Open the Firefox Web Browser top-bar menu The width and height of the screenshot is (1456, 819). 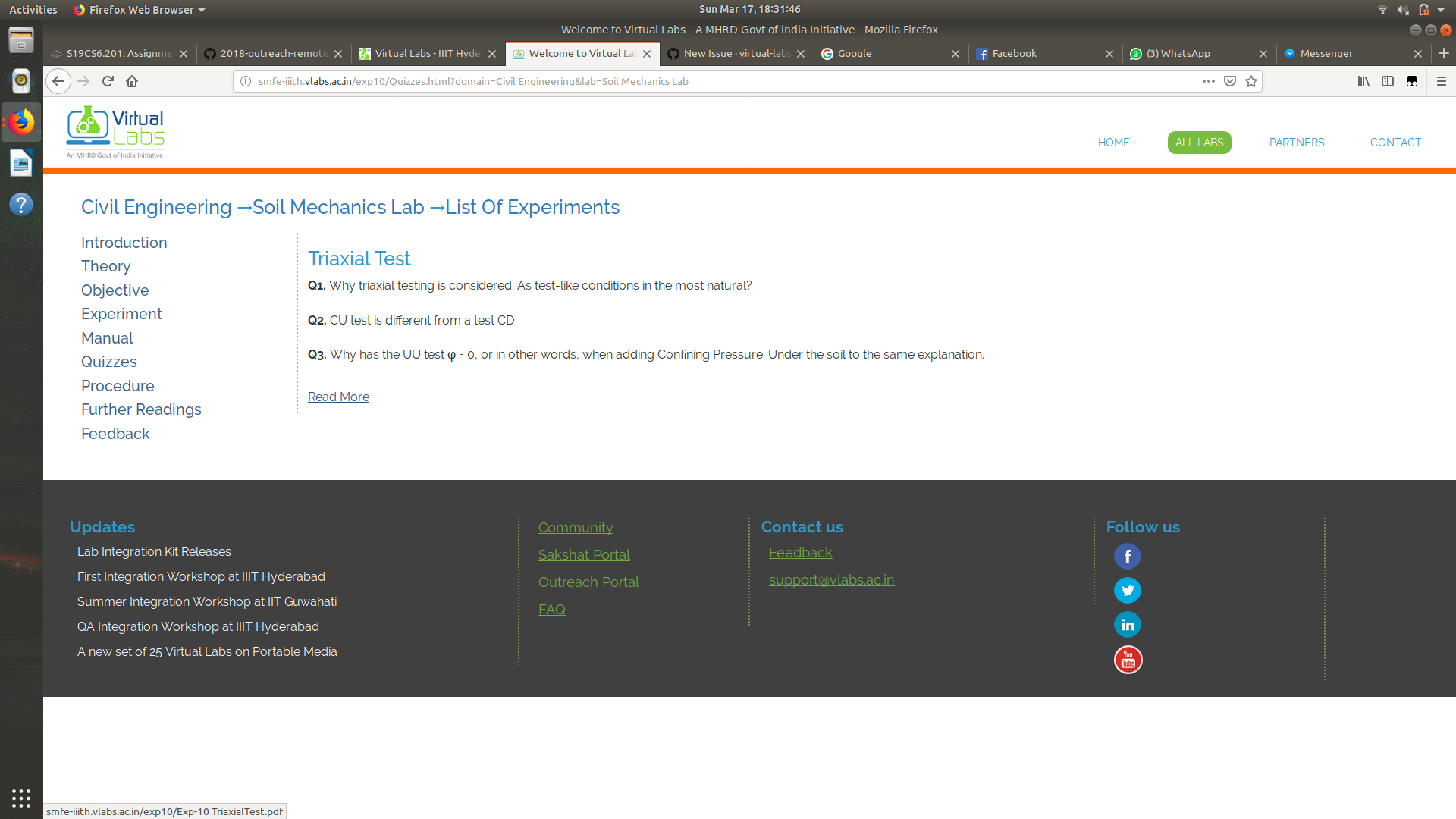click(x=138, y=10)
